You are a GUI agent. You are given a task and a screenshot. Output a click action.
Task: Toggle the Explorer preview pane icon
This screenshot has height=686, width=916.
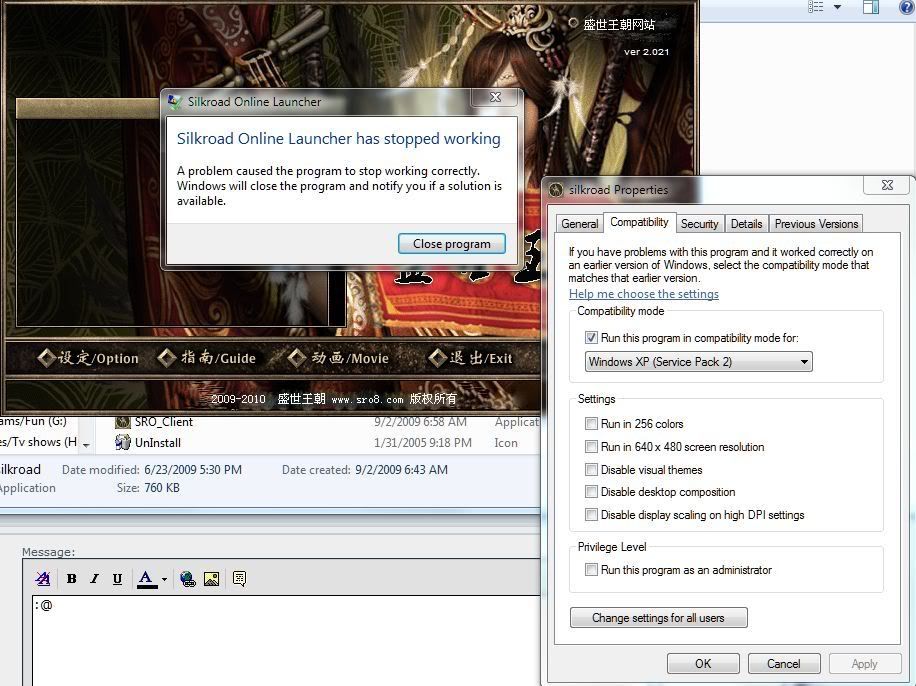point(871,6)
